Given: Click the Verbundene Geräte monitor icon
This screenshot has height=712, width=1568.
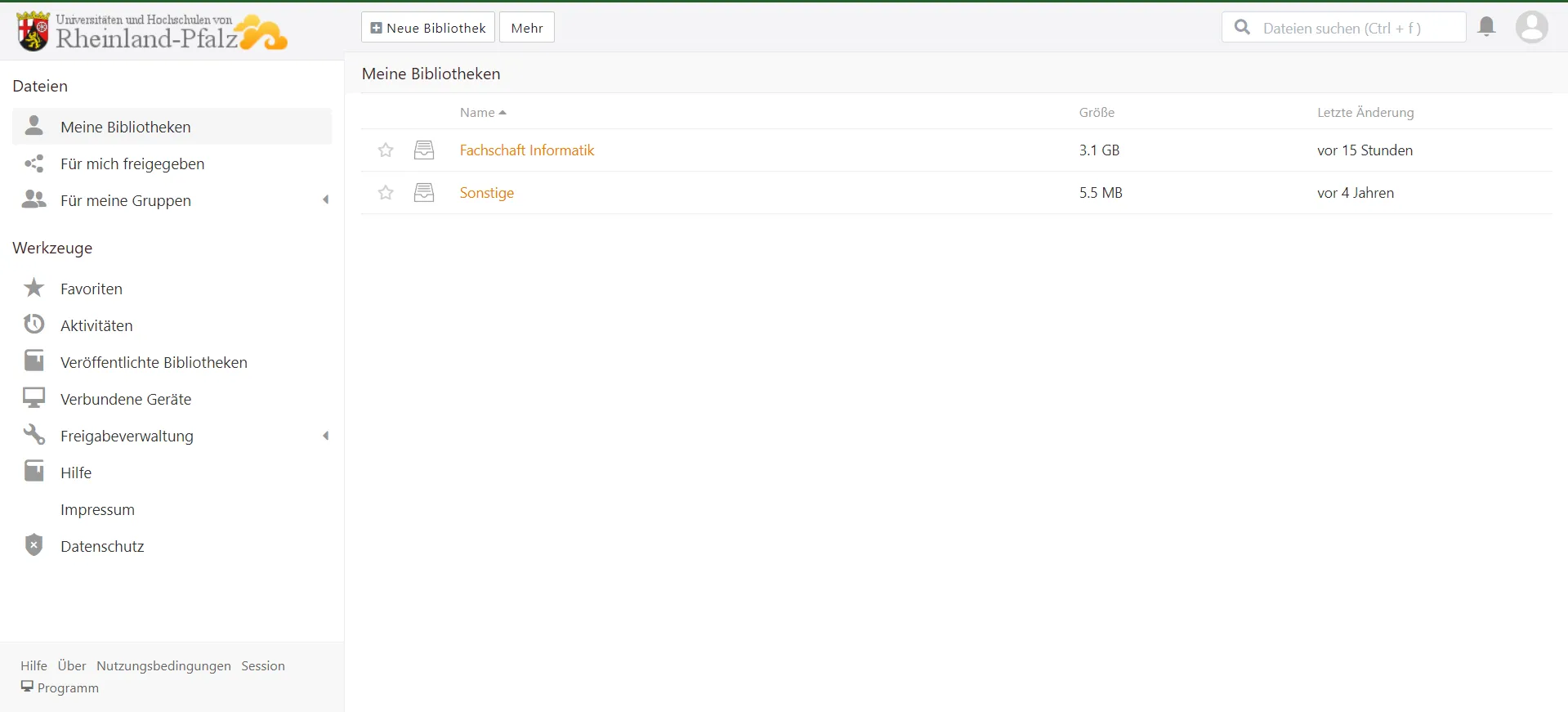Looking at the screenshot, I should 34,398.
